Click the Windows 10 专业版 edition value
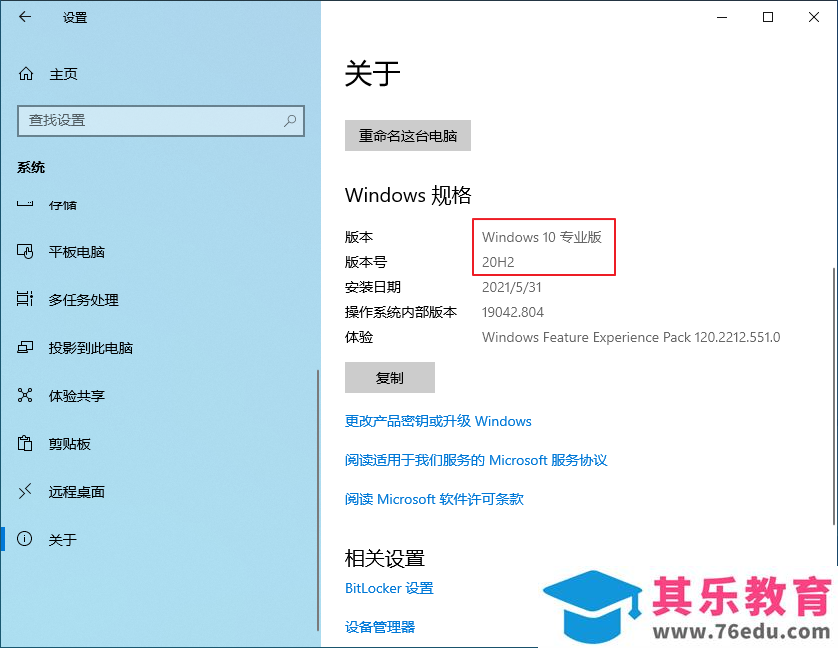This screenshot has width=838, height=648. (x=541, y=237)
